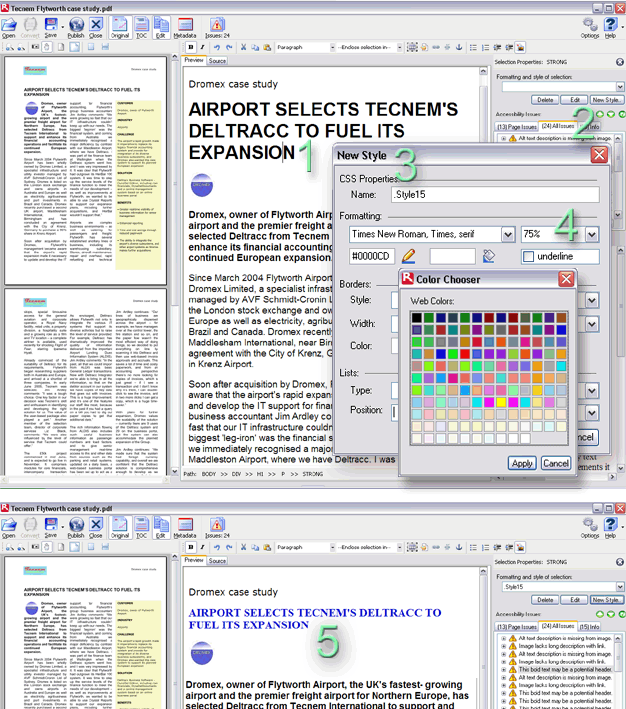Pick the black swatch in Color Chooser
This screenshot has height=709, width=626.
pos(417,318)
